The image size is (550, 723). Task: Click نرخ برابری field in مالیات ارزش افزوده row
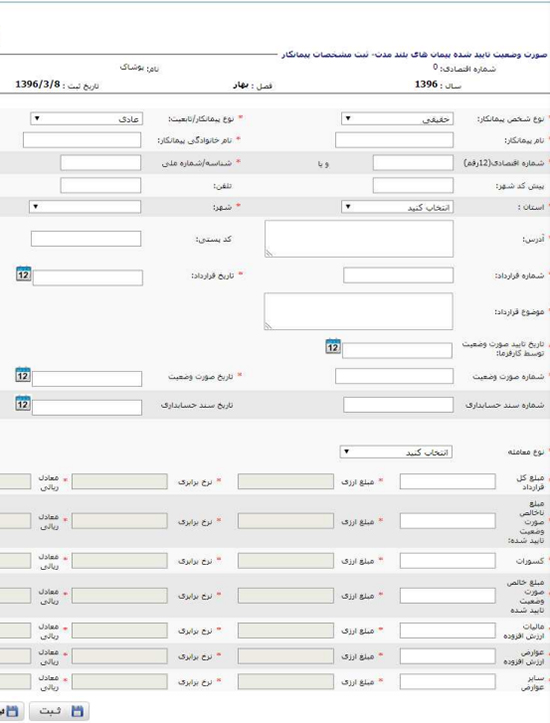pos(119,631)
